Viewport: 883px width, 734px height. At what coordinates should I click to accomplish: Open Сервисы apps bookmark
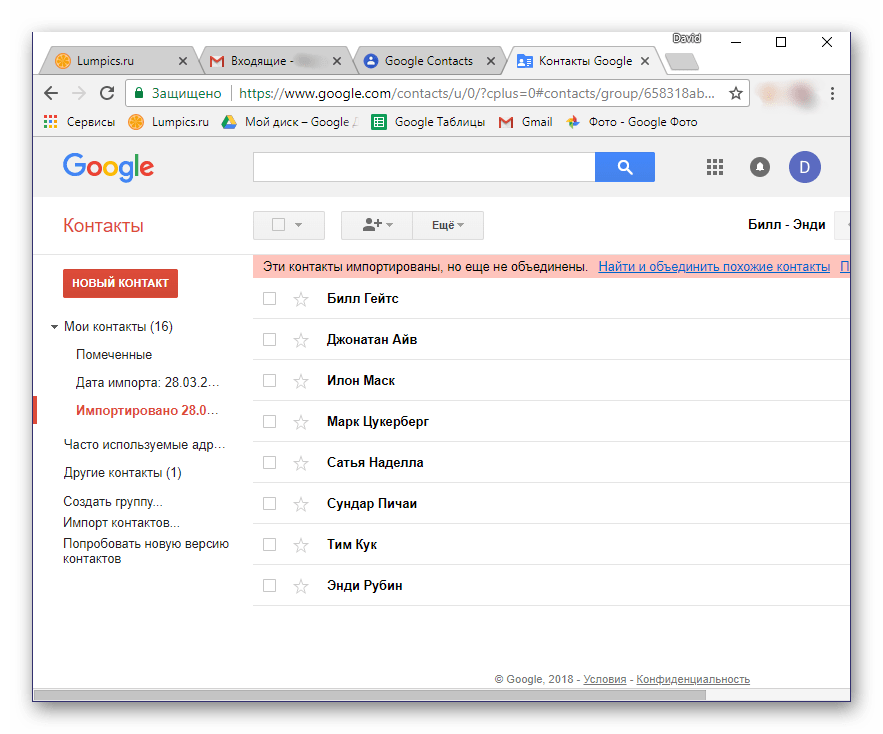[79, 122]
